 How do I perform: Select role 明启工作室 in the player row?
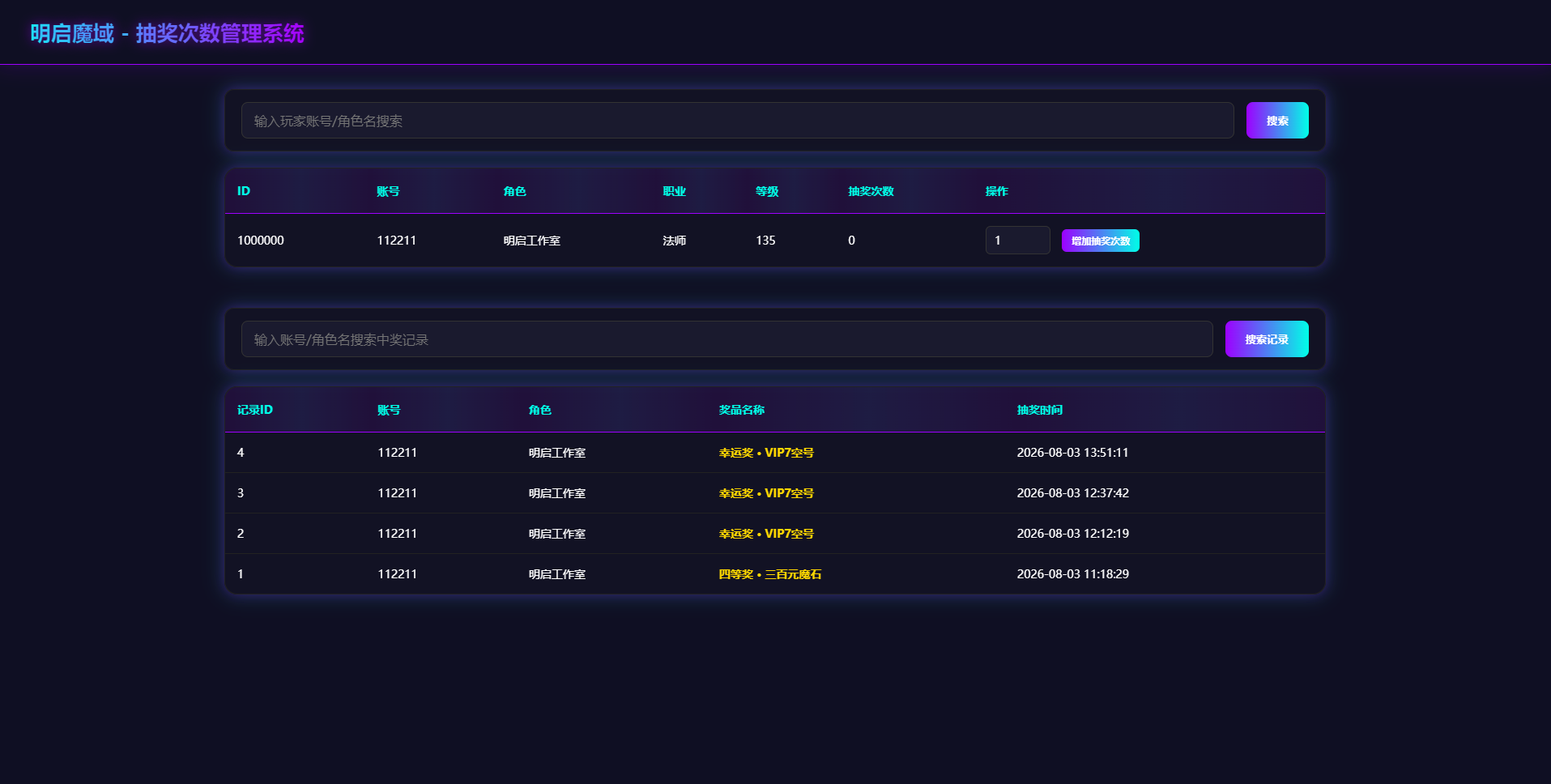[x=532, y=241]
